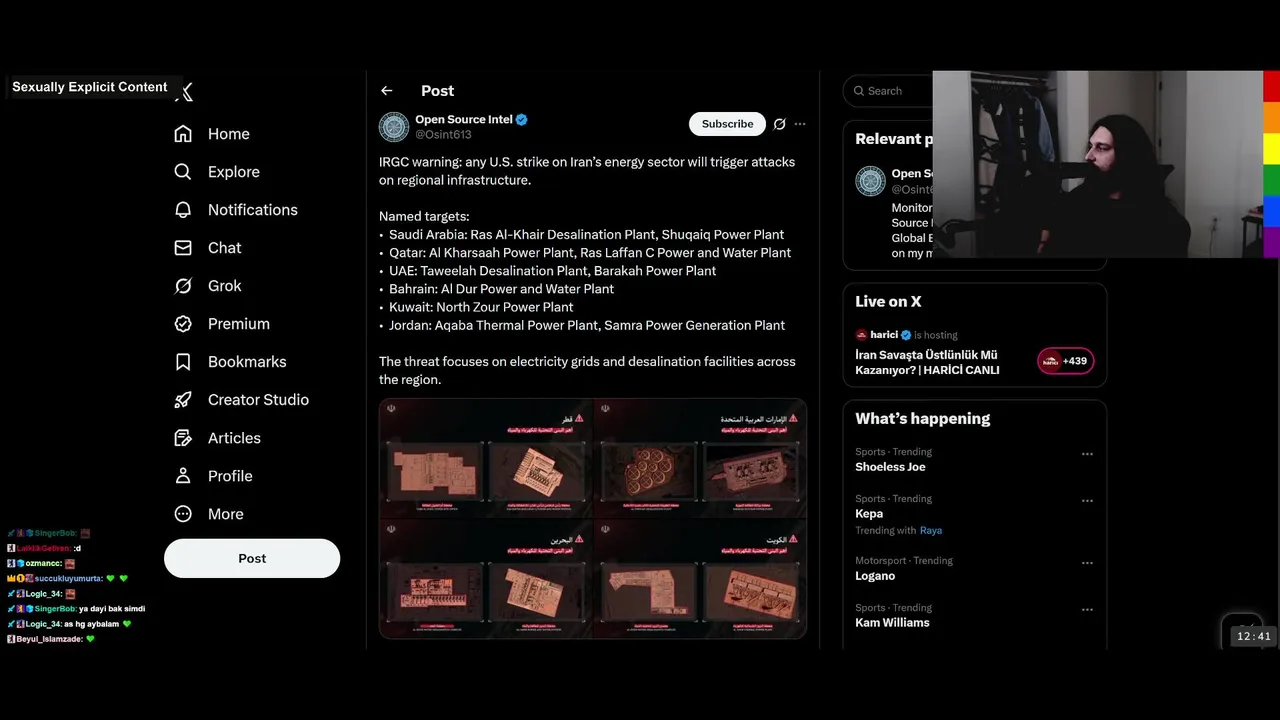This screenshot has width=1280, height=720.
Task: Click Open Source Intel verified badge
Action: click(x=521, y=120)
